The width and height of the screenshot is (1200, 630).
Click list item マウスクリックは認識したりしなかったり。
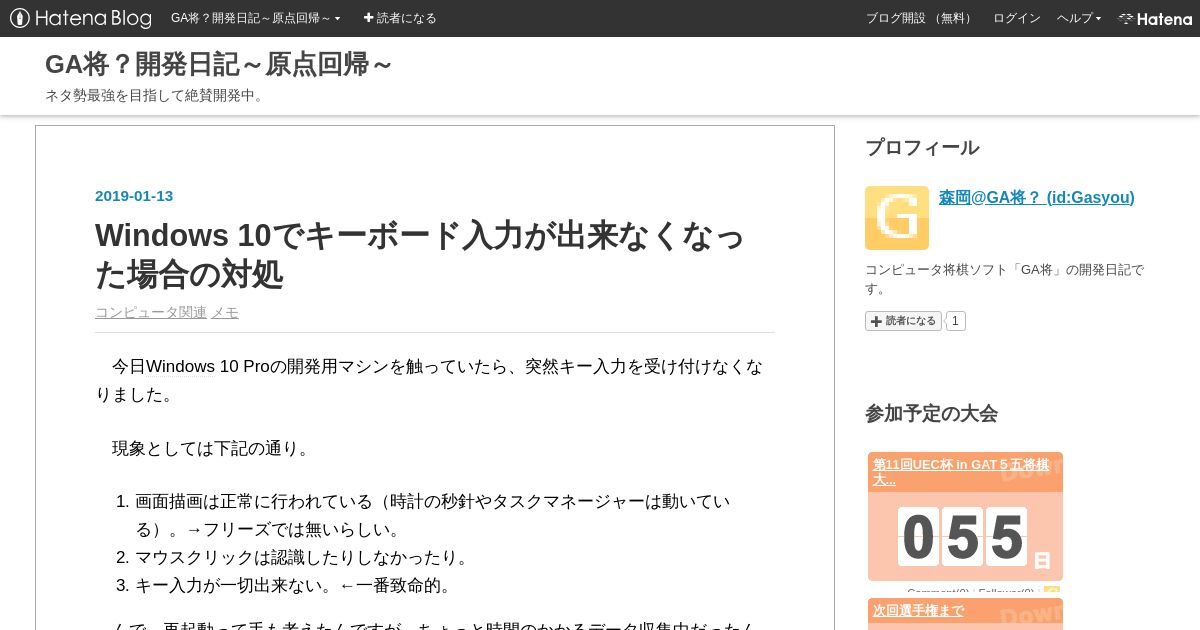304,557
